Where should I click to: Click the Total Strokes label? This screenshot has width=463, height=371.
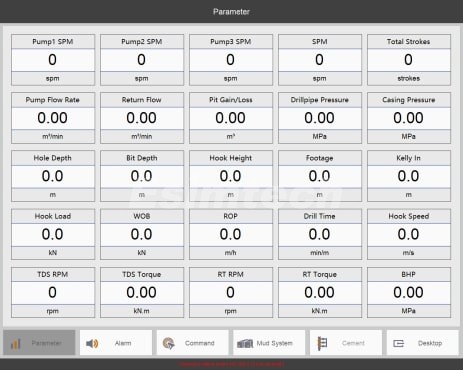click(x=409, y=42)
